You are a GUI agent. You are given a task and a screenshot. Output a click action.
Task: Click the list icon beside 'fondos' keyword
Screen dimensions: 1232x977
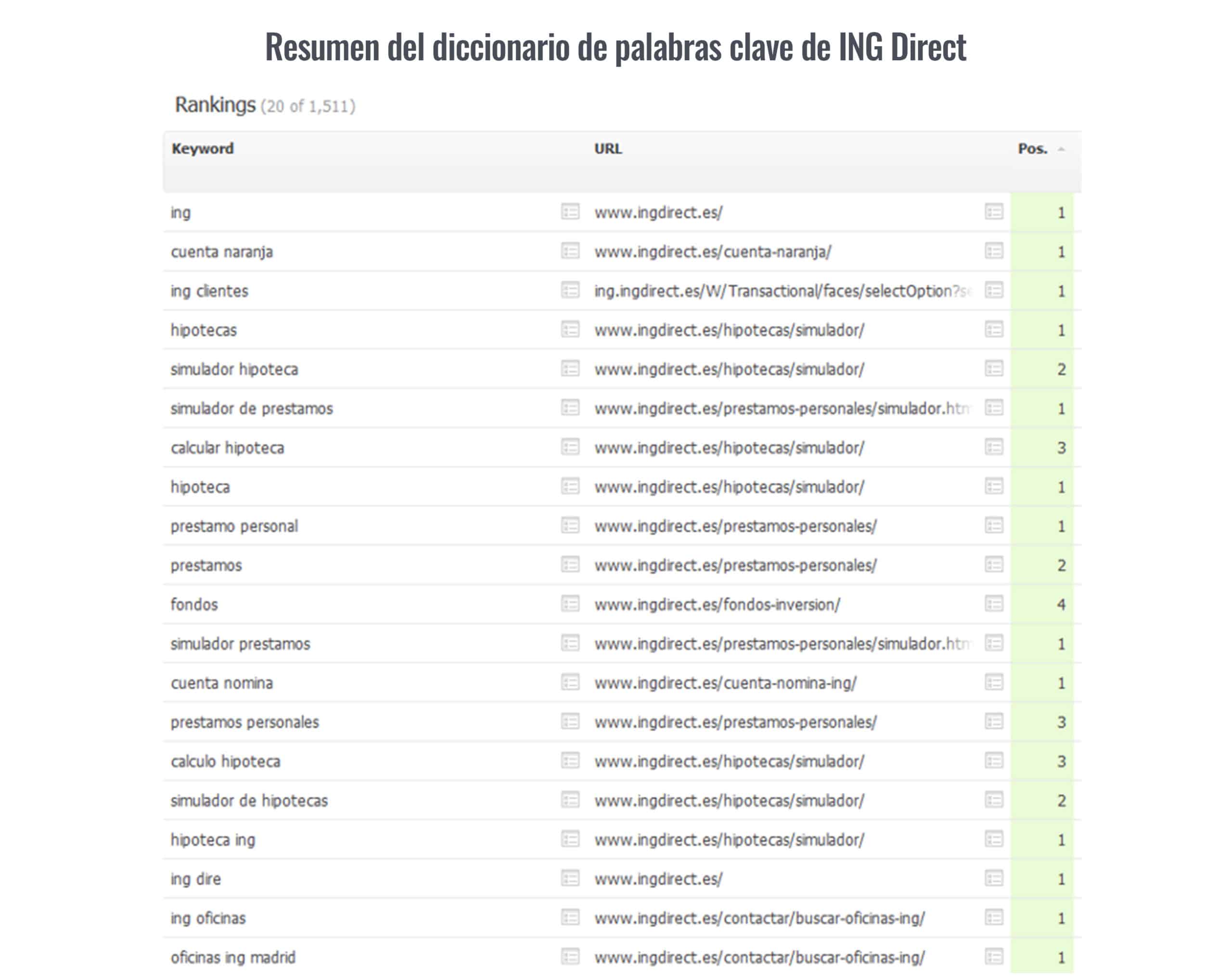point(570,604)
